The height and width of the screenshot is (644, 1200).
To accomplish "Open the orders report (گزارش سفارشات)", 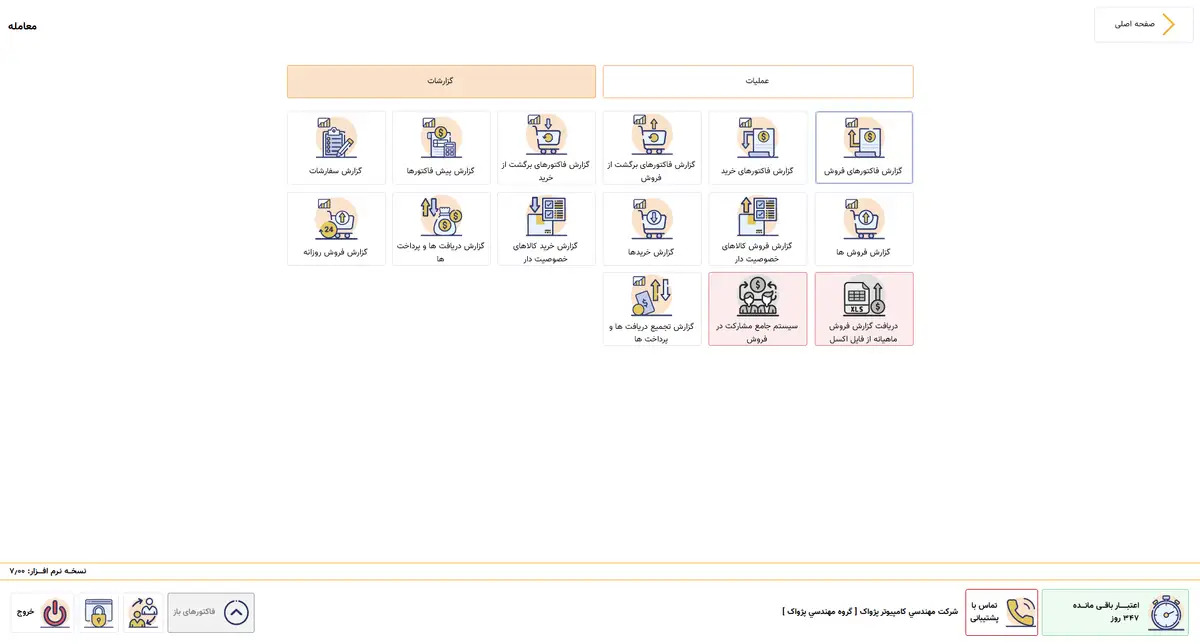I will point(336,147).
